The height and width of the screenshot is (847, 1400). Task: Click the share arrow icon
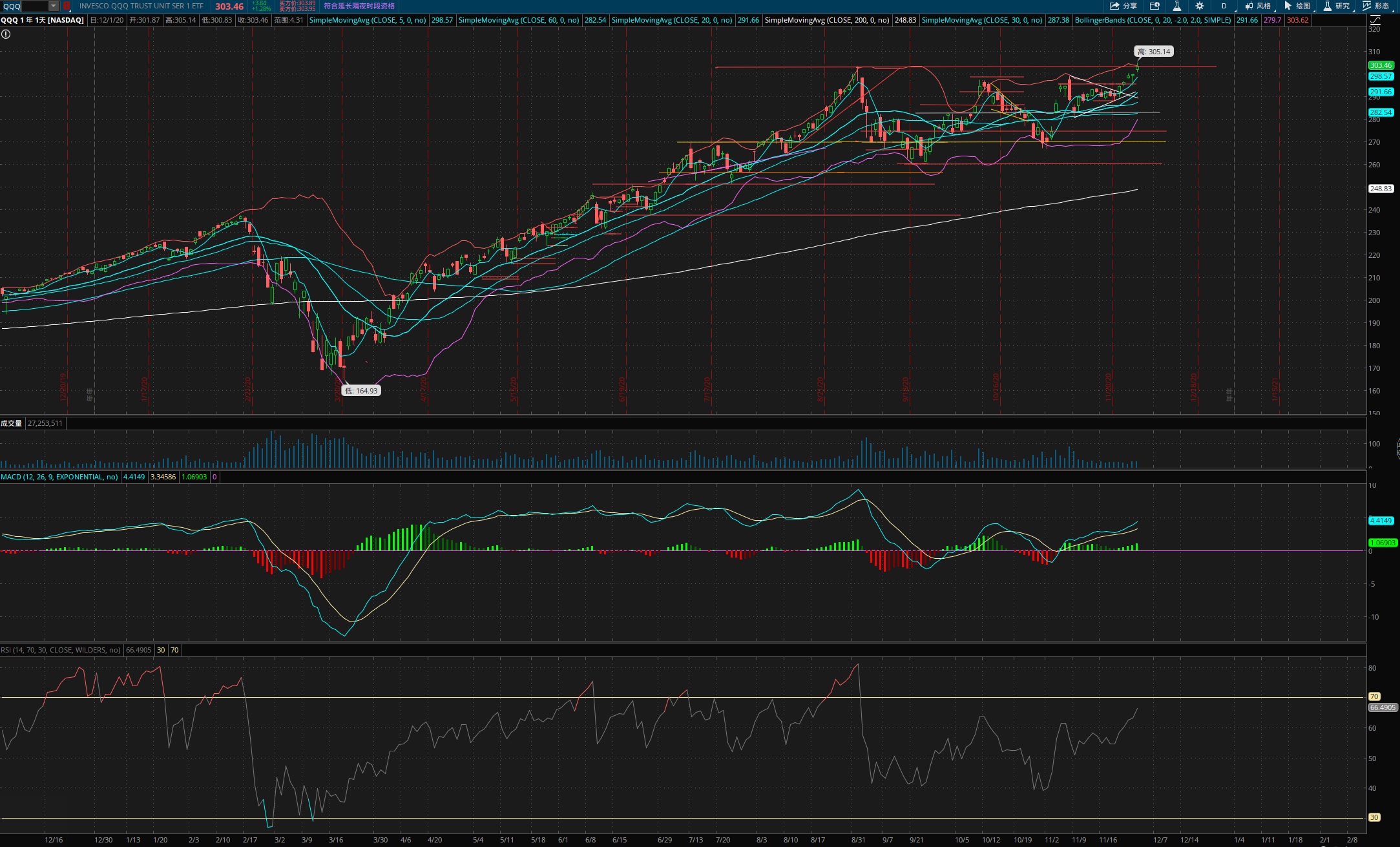point(1115,6)
